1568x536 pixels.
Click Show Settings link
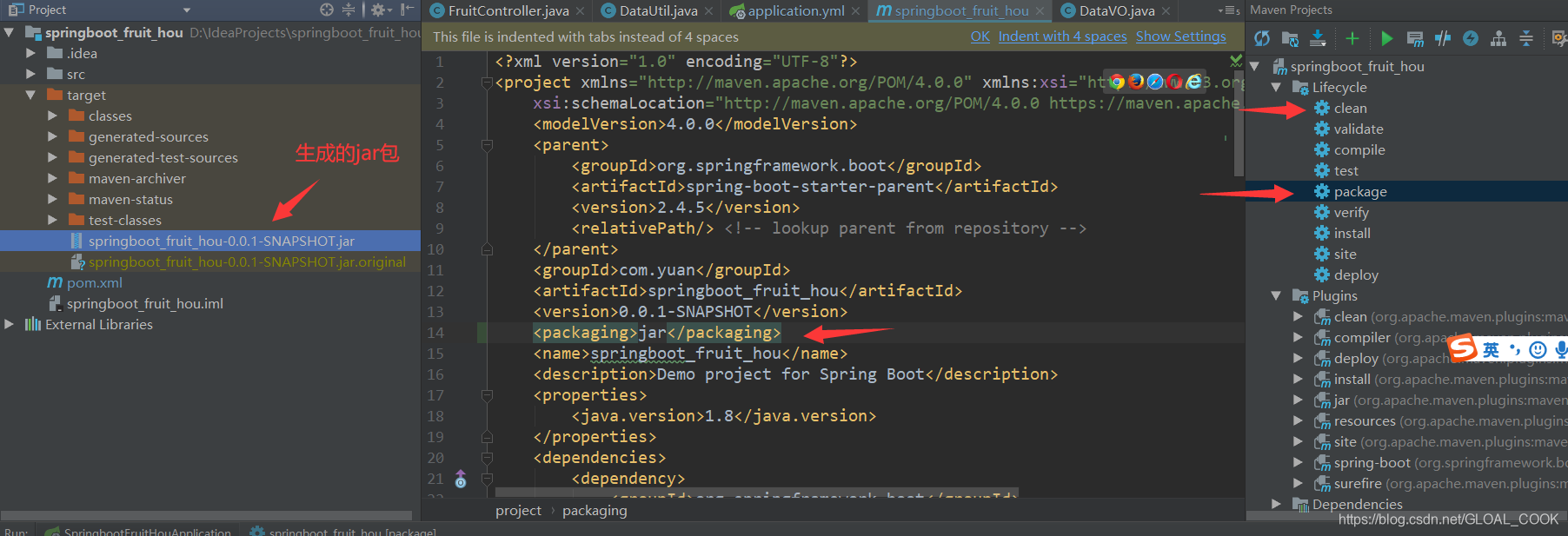tap(1181, 36)
